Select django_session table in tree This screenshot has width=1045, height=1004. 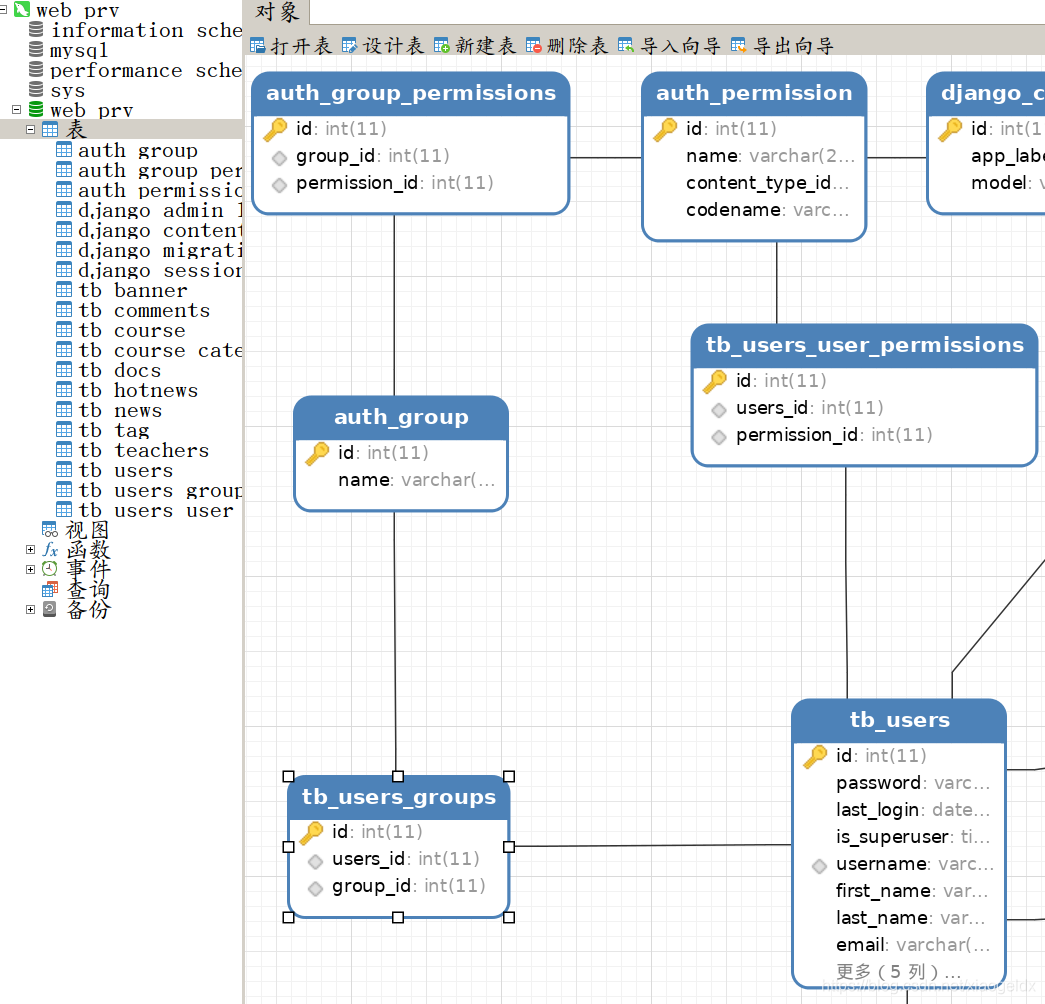point(159,270)
